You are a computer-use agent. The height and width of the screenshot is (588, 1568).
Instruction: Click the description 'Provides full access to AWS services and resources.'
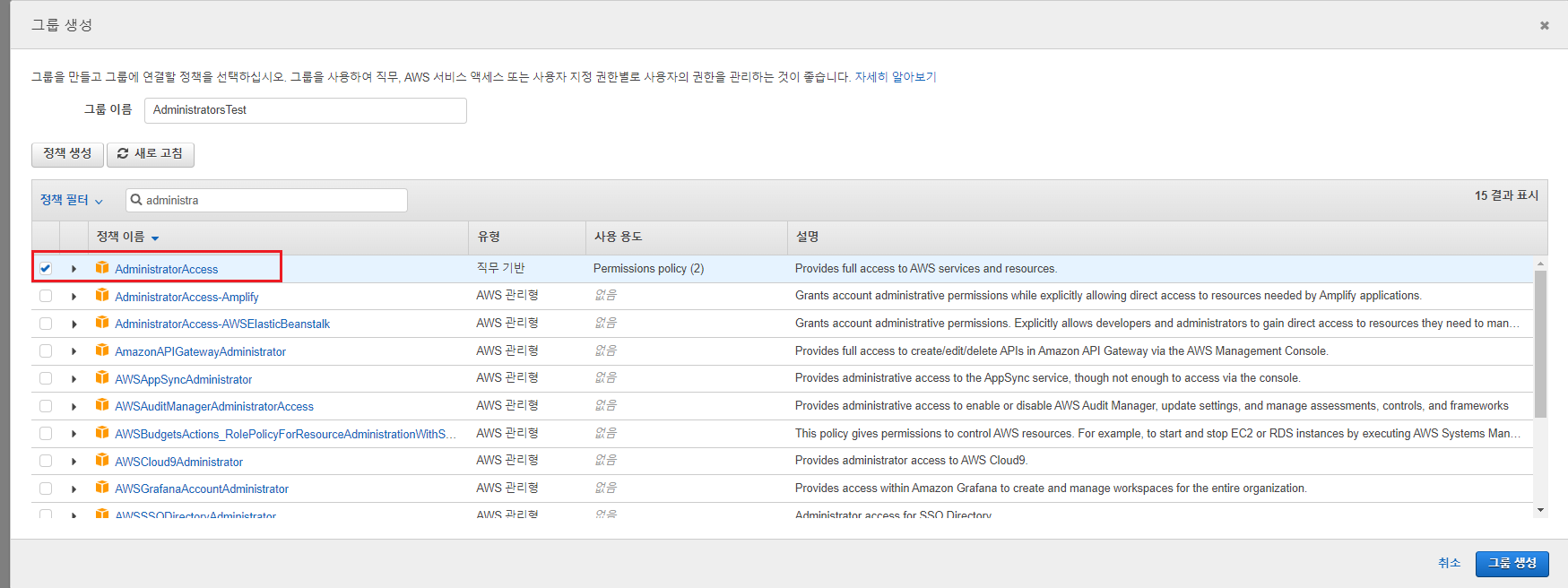(x=926, y=268)
